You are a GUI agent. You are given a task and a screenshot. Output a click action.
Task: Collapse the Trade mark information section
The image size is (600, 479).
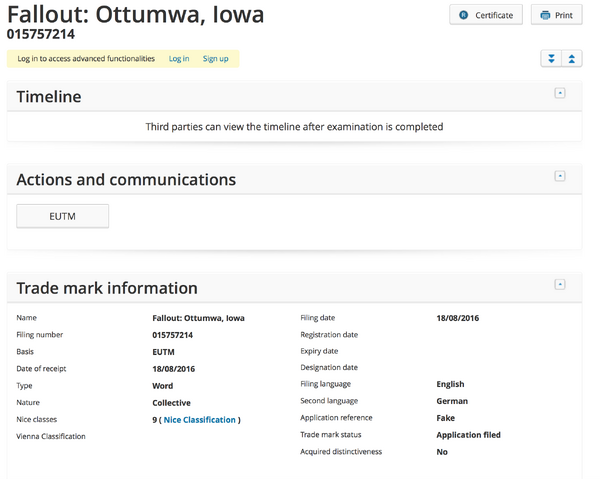point(560,284)
